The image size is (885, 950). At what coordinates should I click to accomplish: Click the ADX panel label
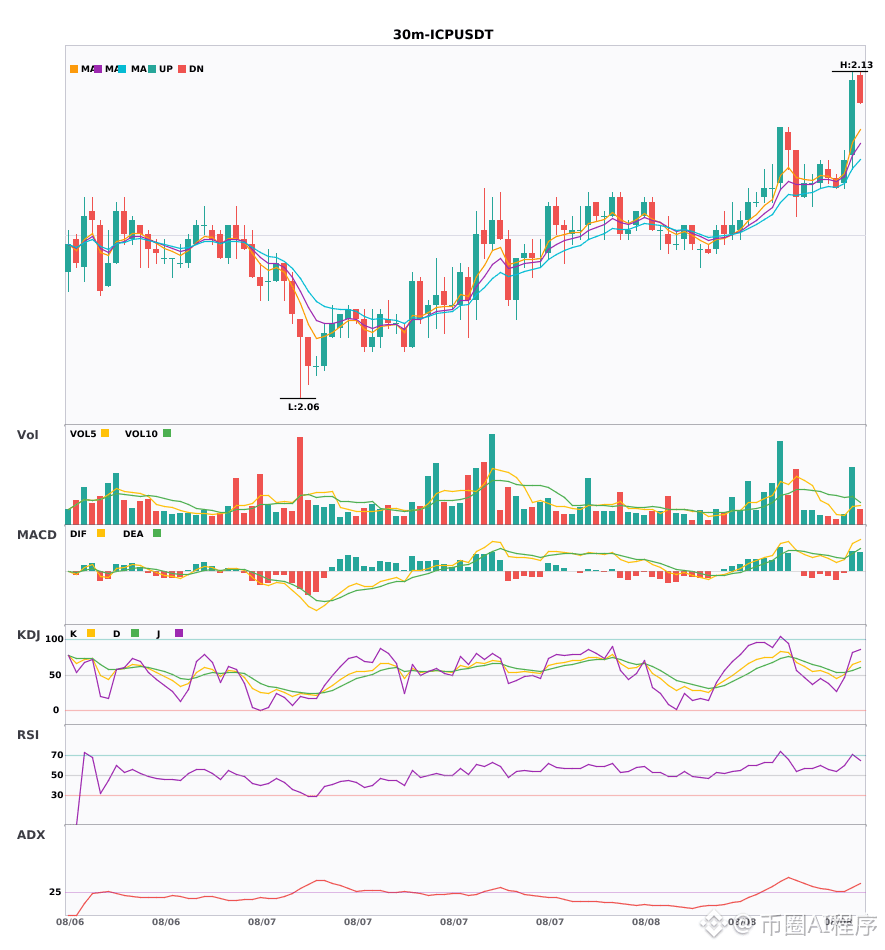(x=31, y=835)
